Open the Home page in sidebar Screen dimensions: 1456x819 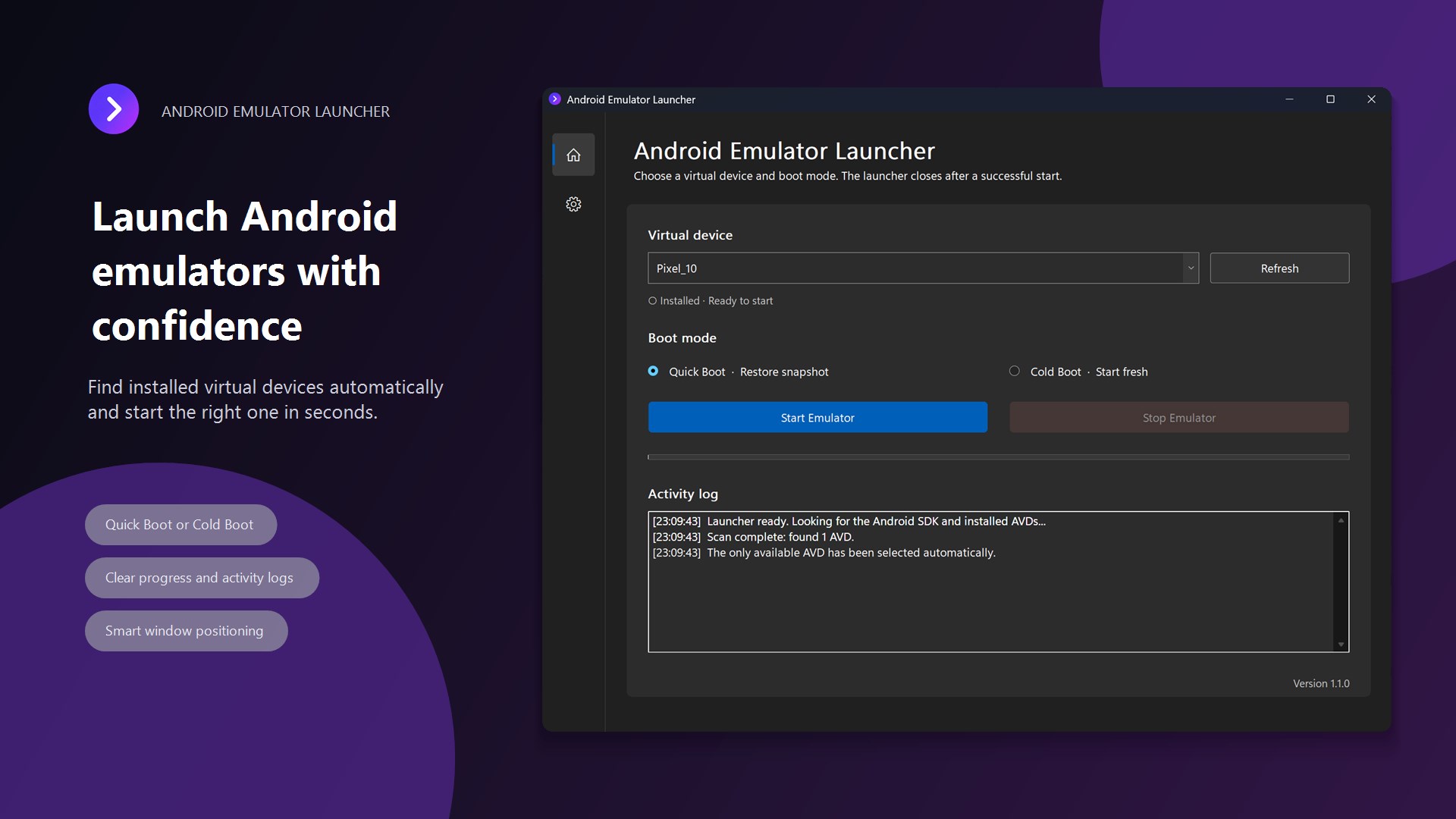pyautogui.click(x=573, y=155)
